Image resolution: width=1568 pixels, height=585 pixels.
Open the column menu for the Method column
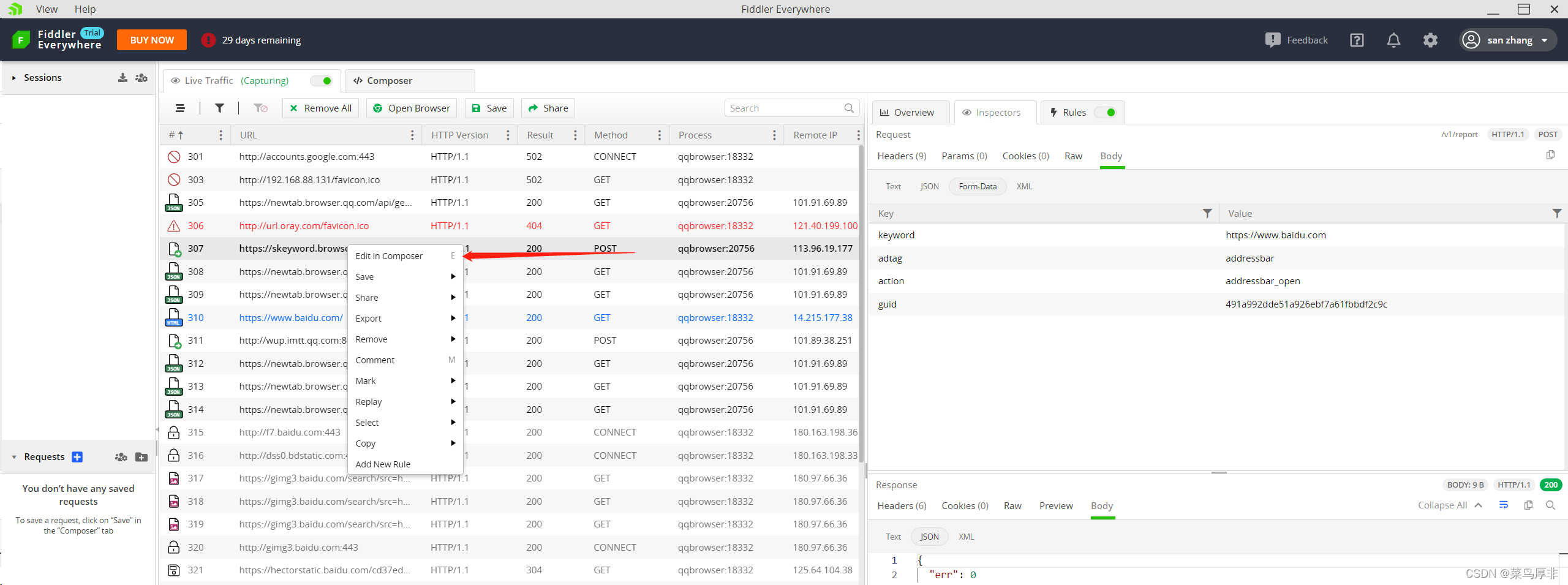click(x=659, y=135)
